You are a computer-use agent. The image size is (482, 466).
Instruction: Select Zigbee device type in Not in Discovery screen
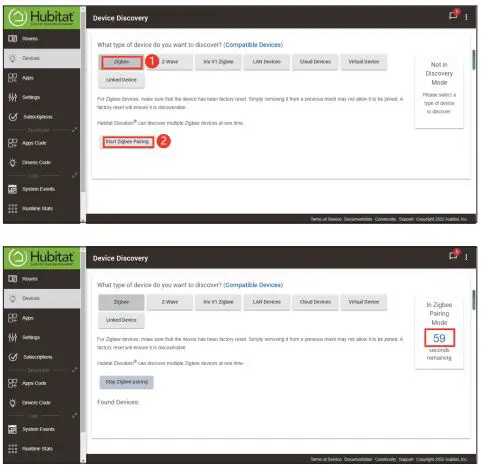[122, 62]
